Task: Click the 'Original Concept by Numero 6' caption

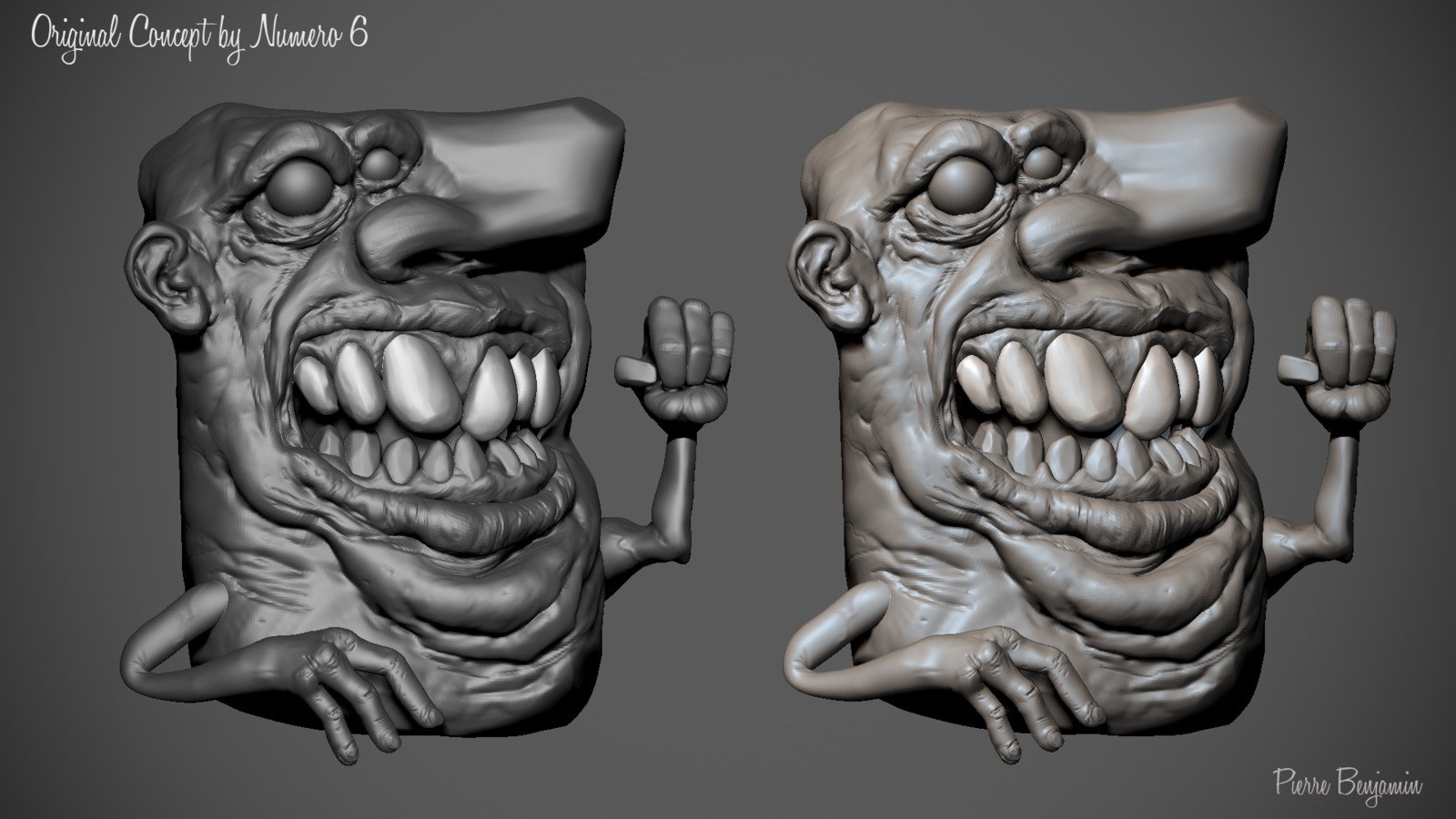Action: click(199, 36)
